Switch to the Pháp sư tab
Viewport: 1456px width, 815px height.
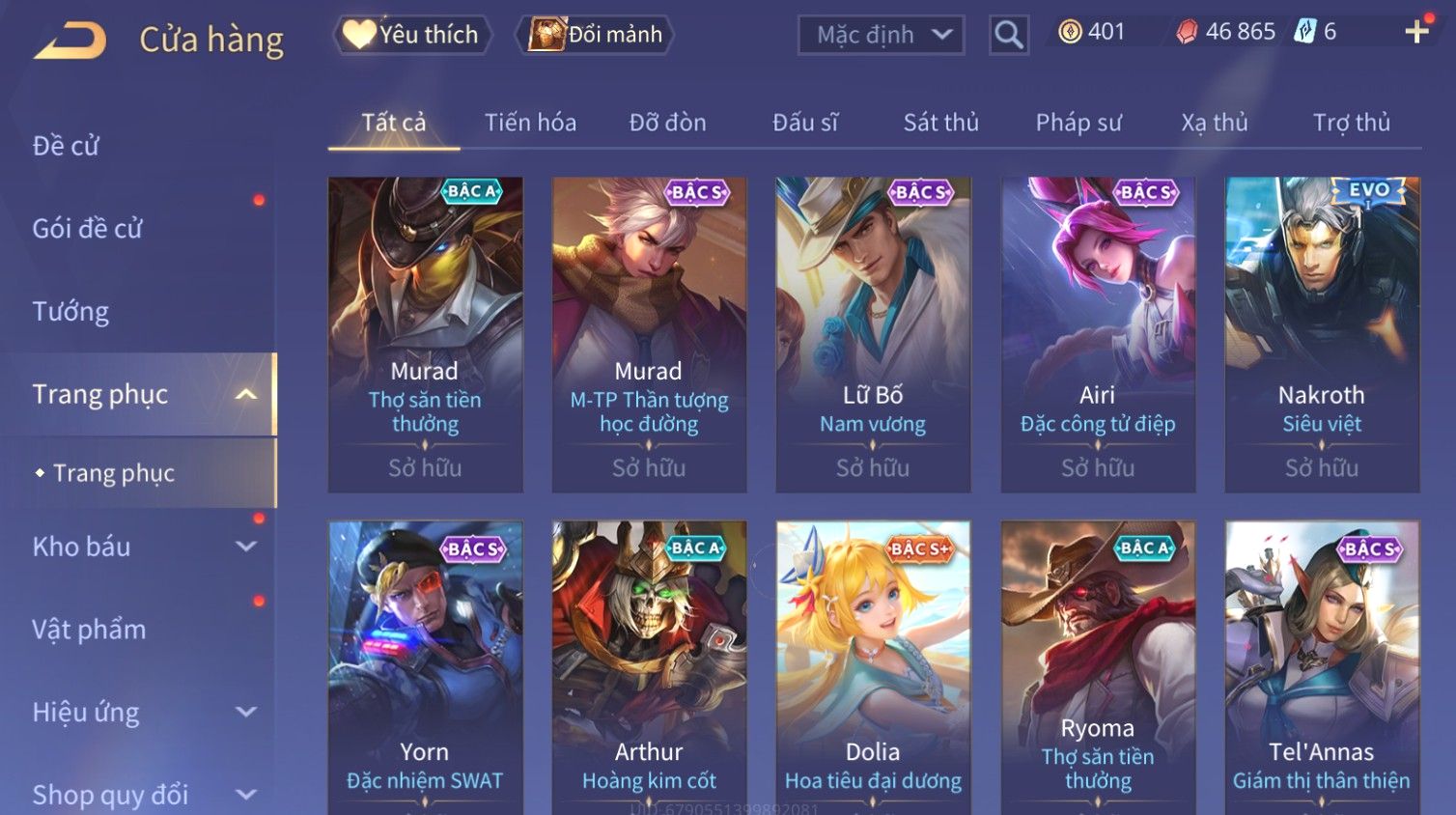(1078, 123)
